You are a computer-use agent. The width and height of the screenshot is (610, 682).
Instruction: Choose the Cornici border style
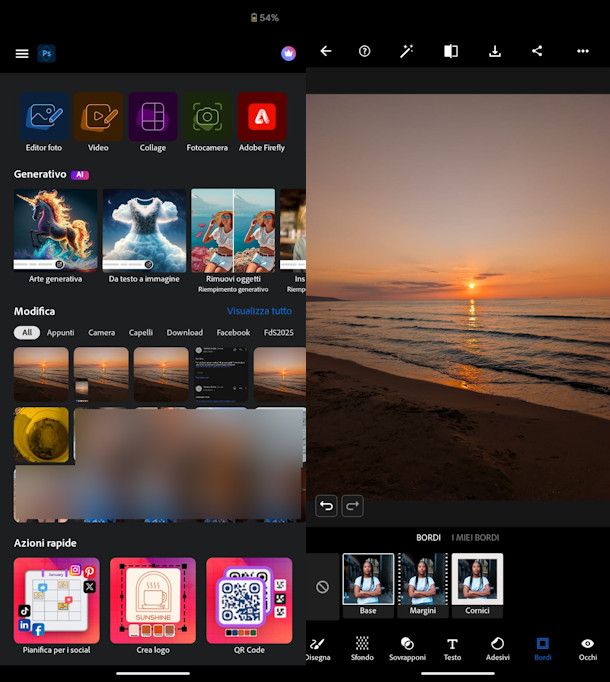[477, 585]
